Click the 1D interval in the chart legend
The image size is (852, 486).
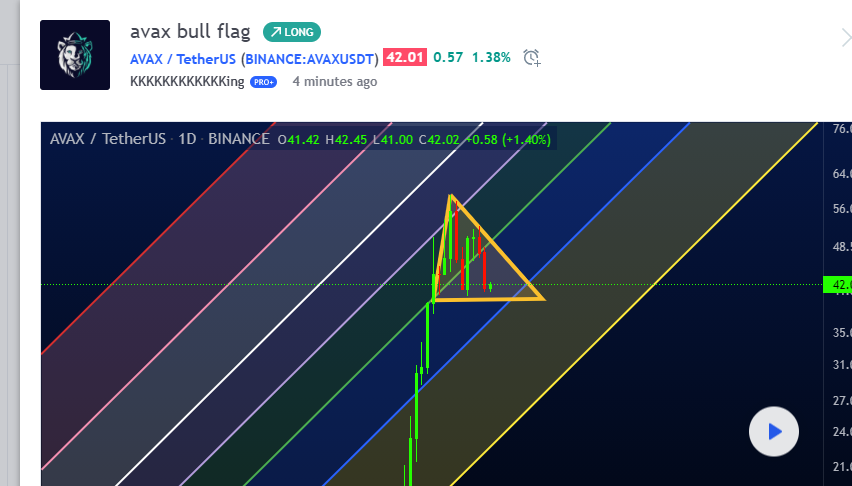click(187, 139)
